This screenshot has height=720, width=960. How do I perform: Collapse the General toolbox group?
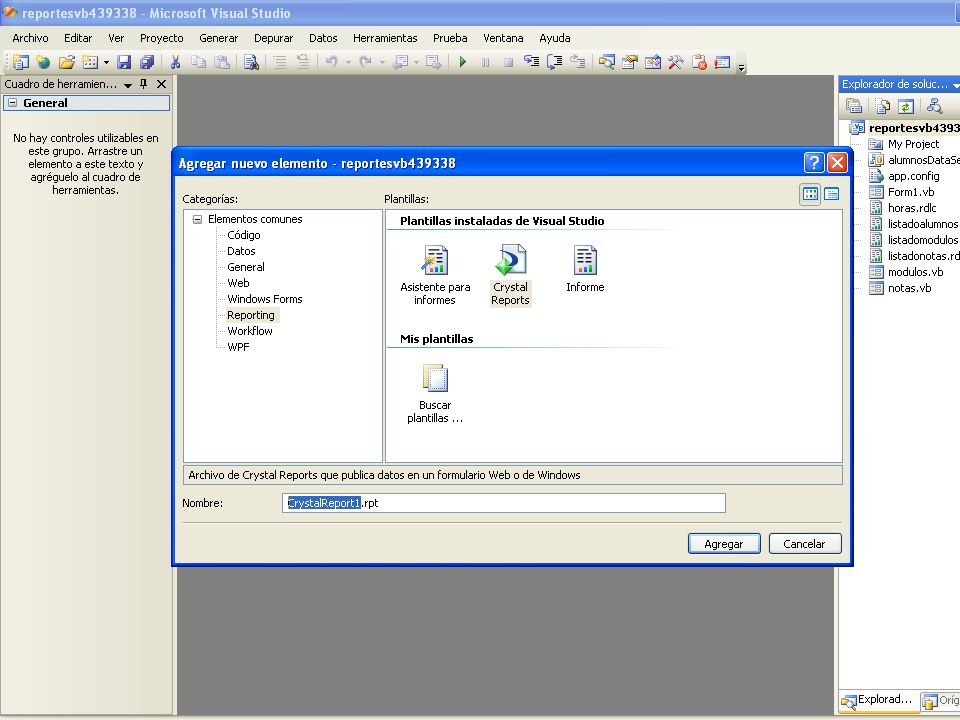pyautogui.click(x=12, y=103)
